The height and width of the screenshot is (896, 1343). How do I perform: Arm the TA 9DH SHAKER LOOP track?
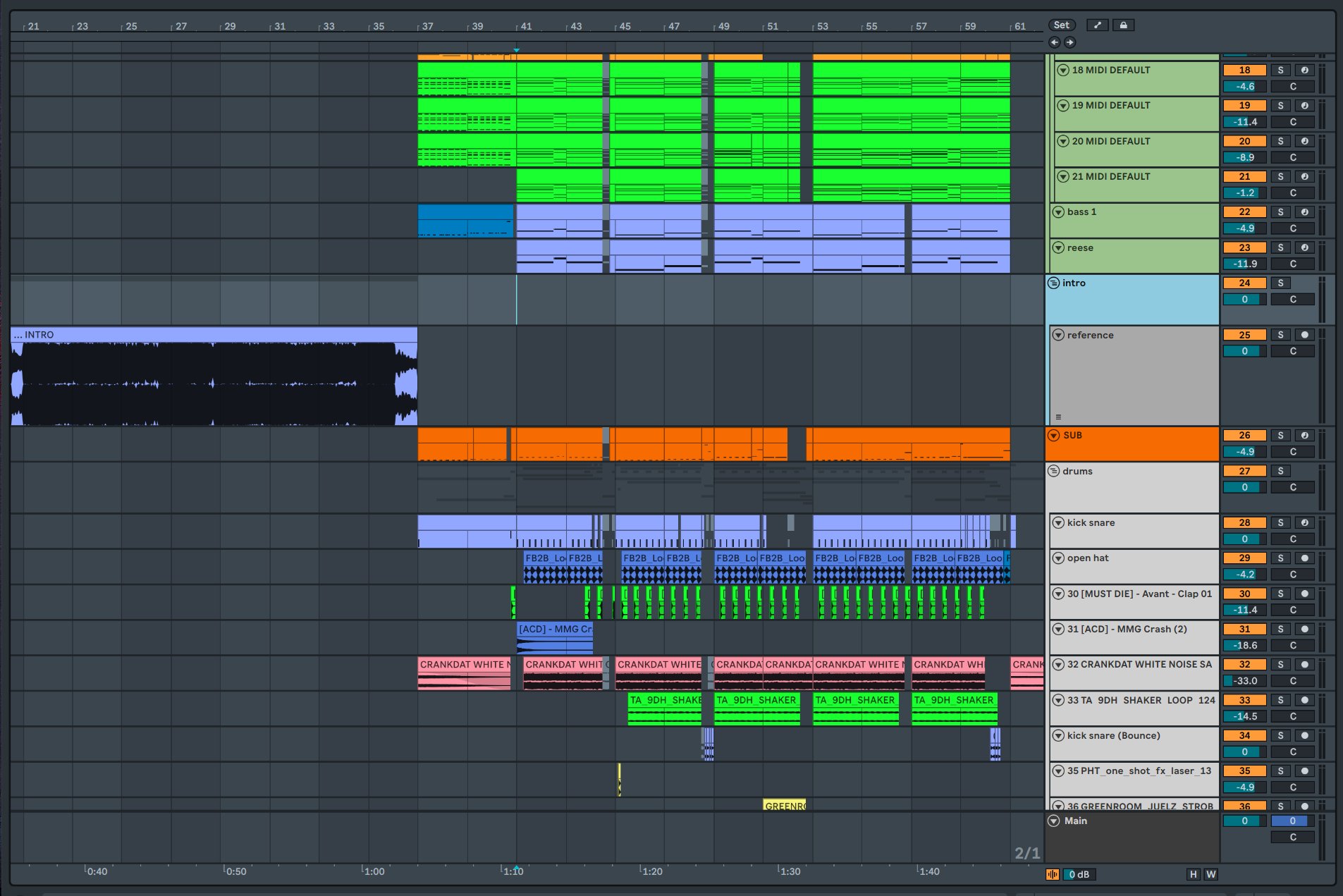(1305, 700)
